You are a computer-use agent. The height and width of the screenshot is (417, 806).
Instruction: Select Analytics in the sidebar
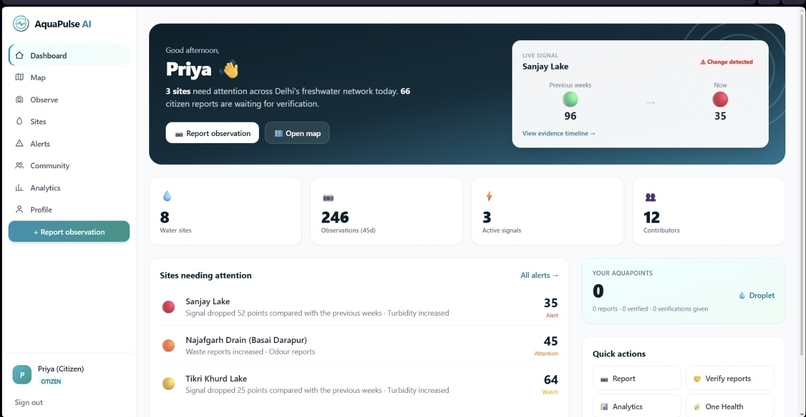click(69, 188)
